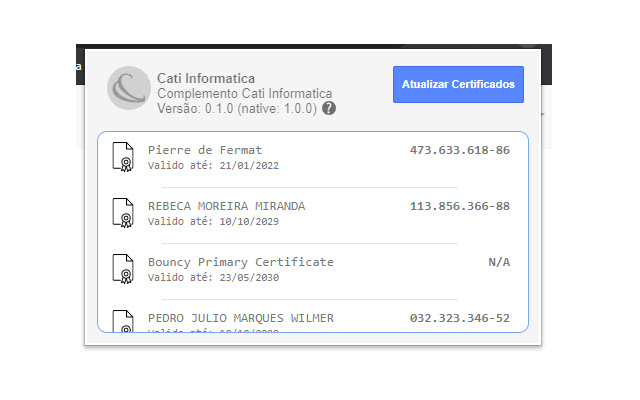The width and height of the screenshot is (640, 400).
Task: Click the N/A value for Bouncy certificate
Action: pyautogui.click(x=499, y=262)
